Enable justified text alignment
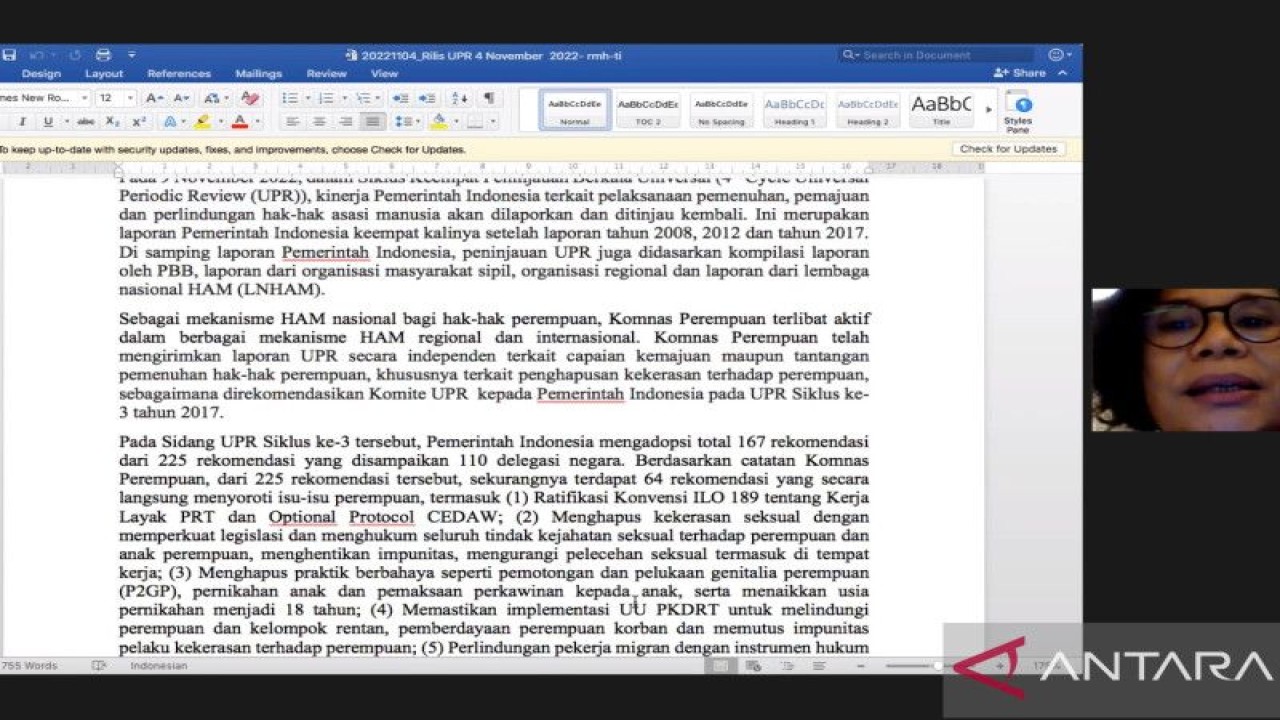Viewport: 1280px width, 720px height. pos(372,121)
